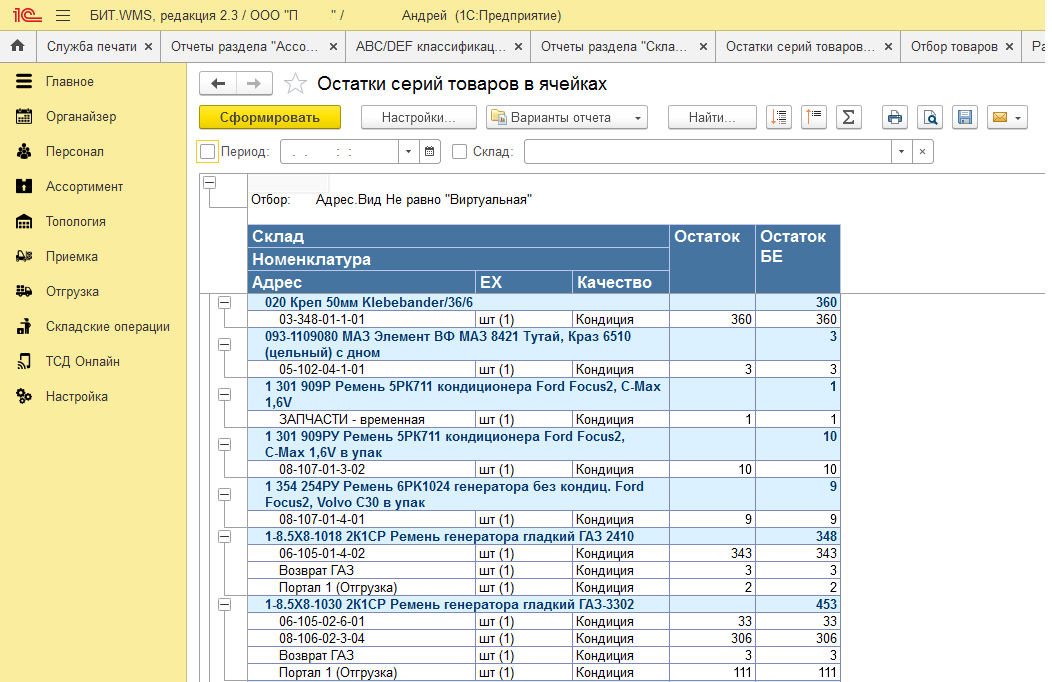The width and height of the screenshot is (1052, 682).
Task: Collapse the 1-8.5X8-1018 Ремень генератора group
Action: click(x=224, y=537)
